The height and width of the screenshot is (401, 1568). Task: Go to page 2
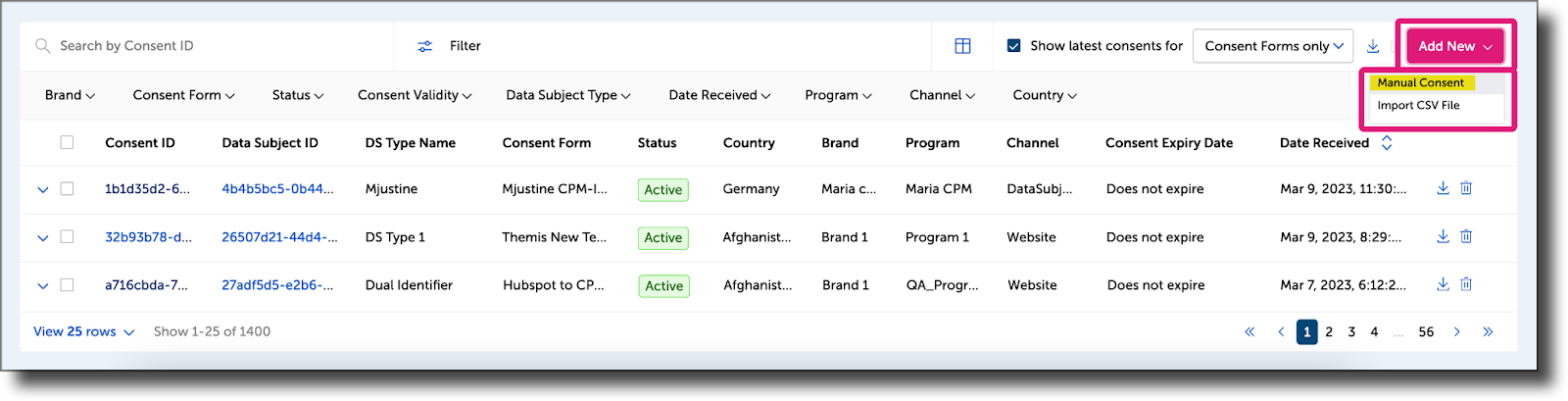[1329, 332]
